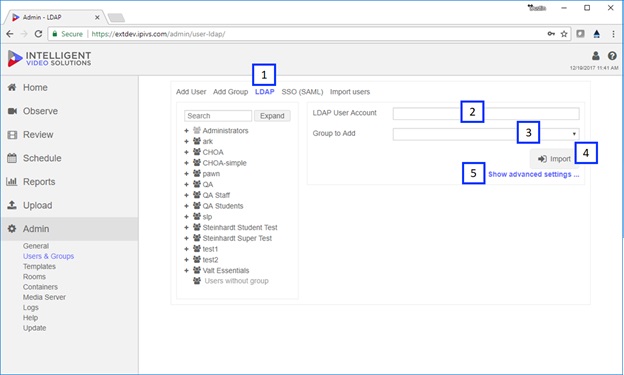Open the Templates admin link
624x375 pixels.
39,266
